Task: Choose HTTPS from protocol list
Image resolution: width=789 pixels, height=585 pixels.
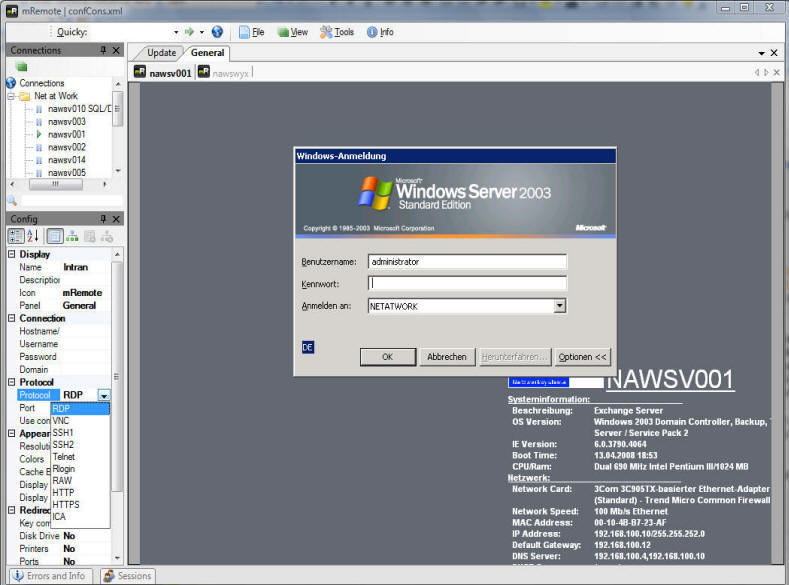Action: coord(80,505)
